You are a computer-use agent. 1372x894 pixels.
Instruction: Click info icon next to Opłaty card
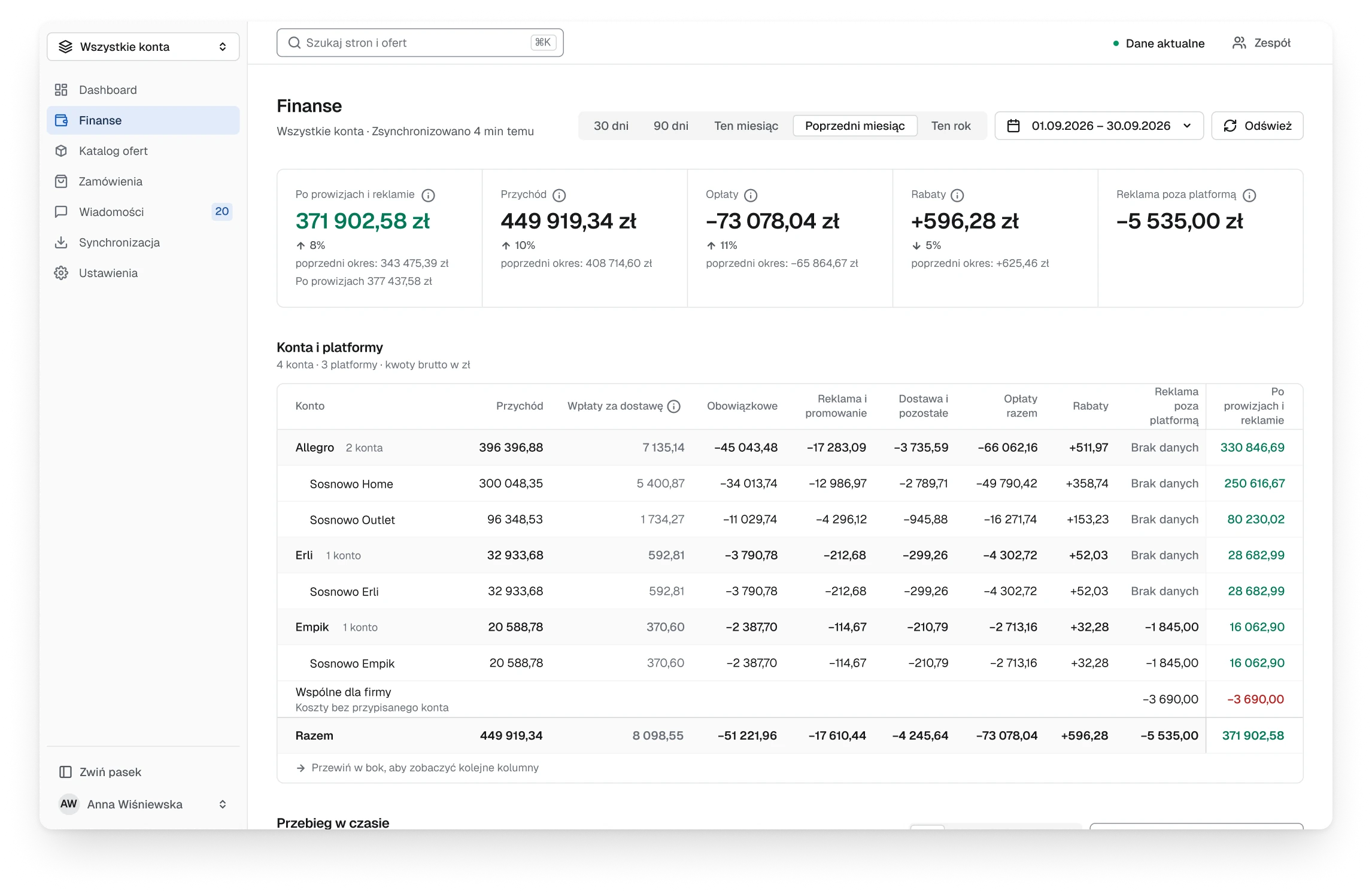pyautogui.click(x=751, y=195)
